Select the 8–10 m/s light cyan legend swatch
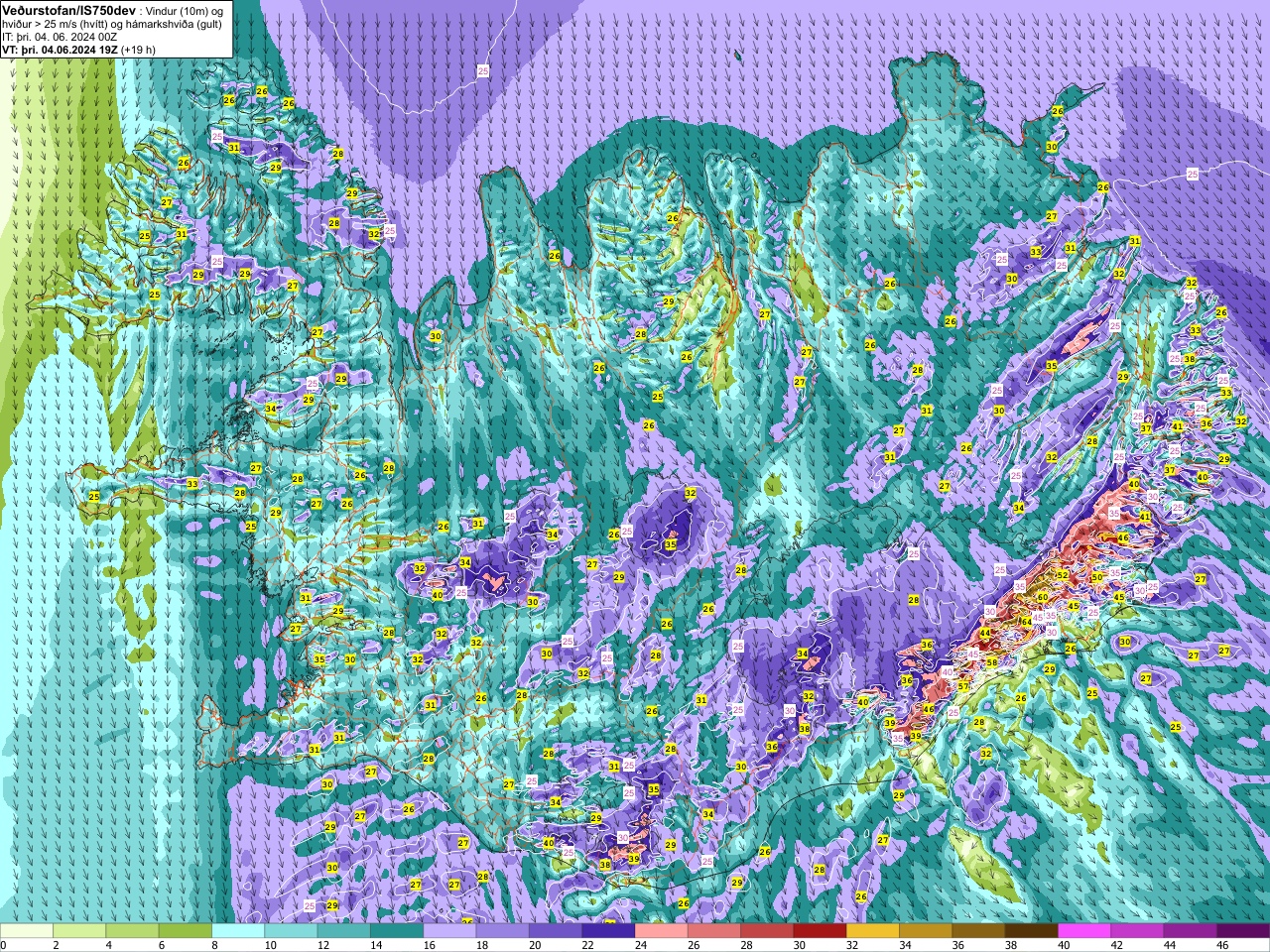This screenshot has width=1270, height=952. click(238, 931)
